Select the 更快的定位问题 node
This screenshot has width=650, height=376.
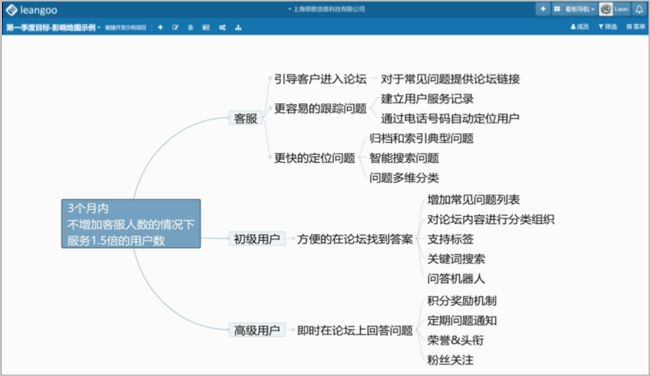pyautogui.click(x=314, y=158)
